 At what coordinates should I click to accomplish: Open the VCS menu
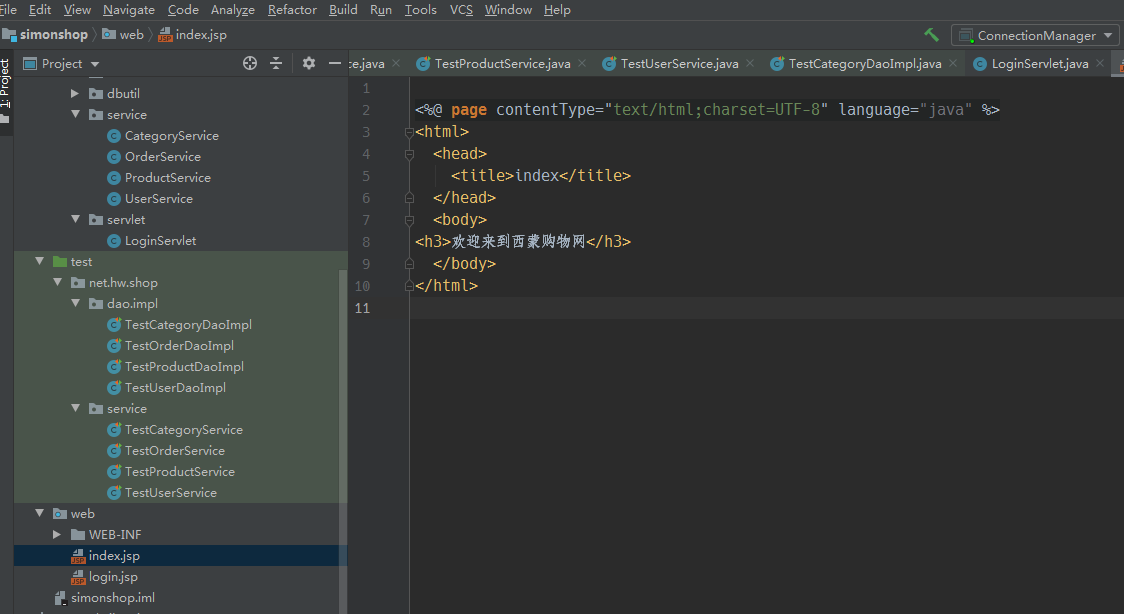pos(461,9)
